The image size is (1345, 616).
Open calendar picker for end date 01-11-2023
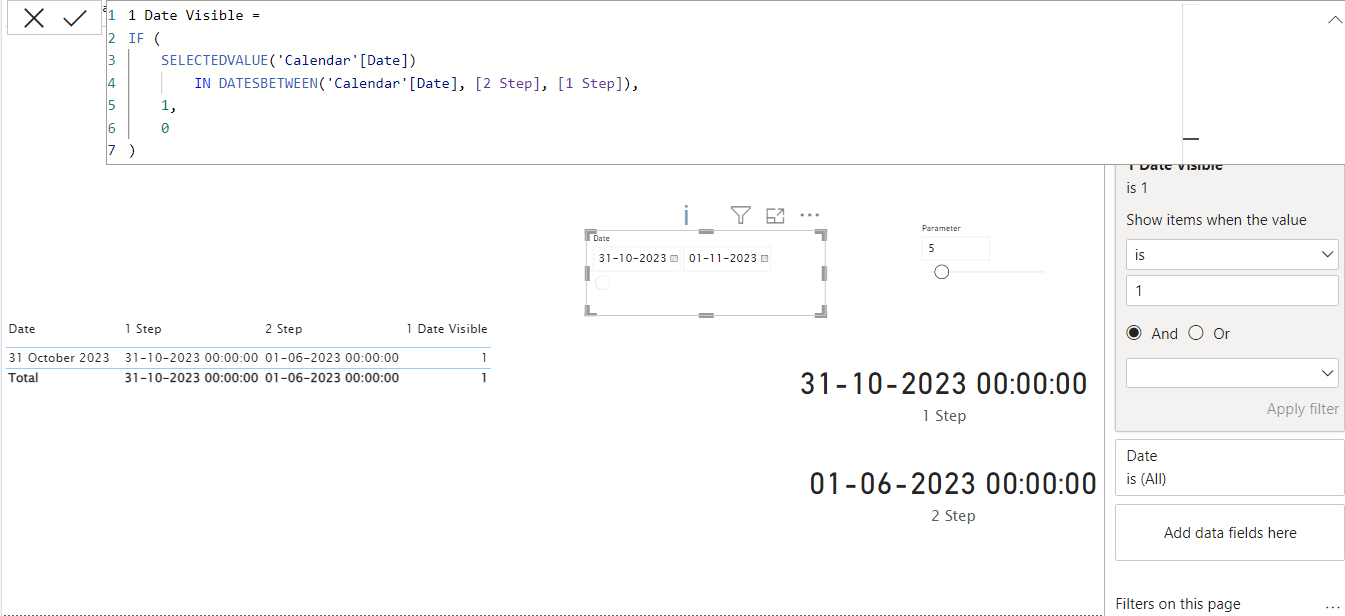pyautogui.click(x=765, y=259)
